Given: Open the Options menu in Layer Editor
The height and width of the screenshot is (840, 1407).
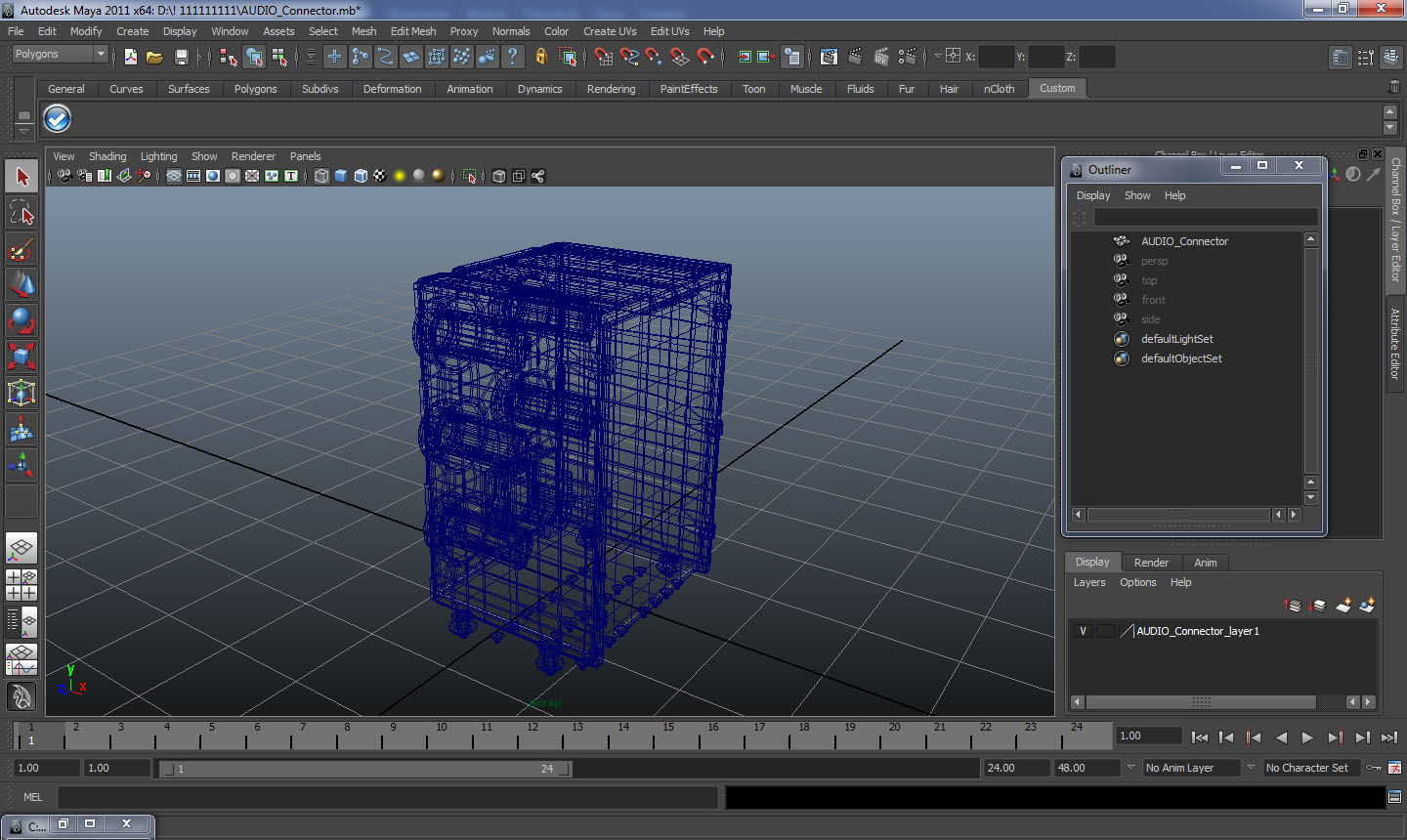Looking at the screenshot, I should [x=1137, y=582].
